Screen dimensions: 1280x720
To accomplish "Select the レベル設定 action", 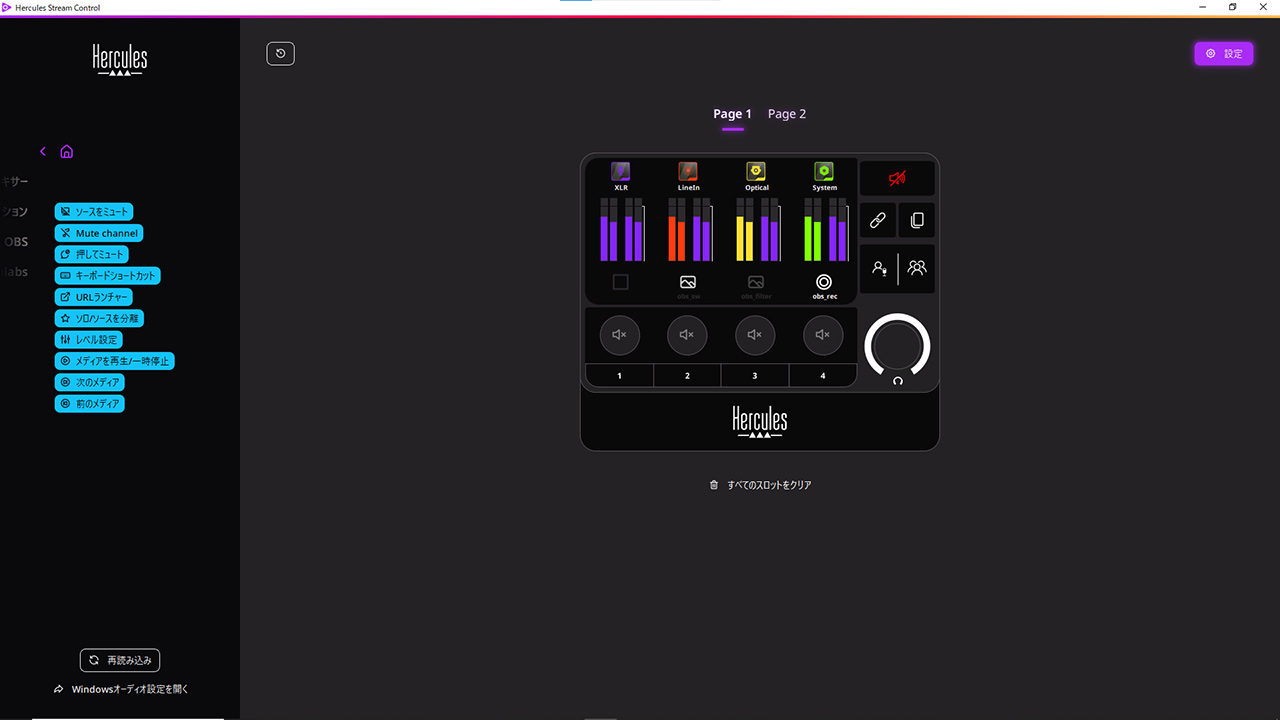I will [x=89, y=340].
